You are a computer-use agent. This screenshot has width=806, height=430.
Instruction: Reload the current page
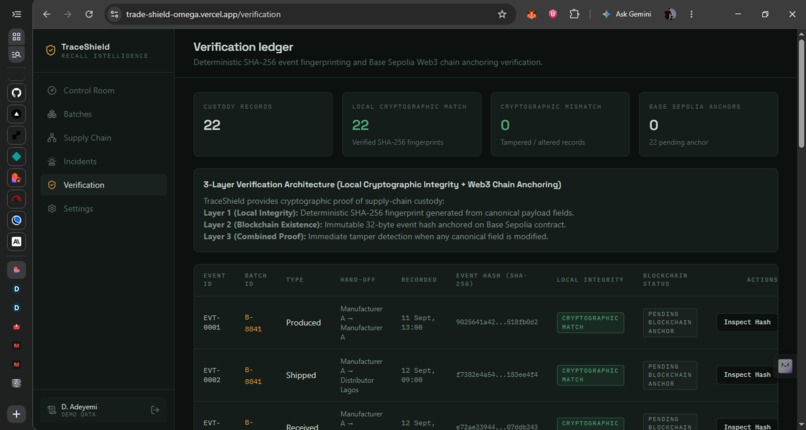tap(89, 14)
